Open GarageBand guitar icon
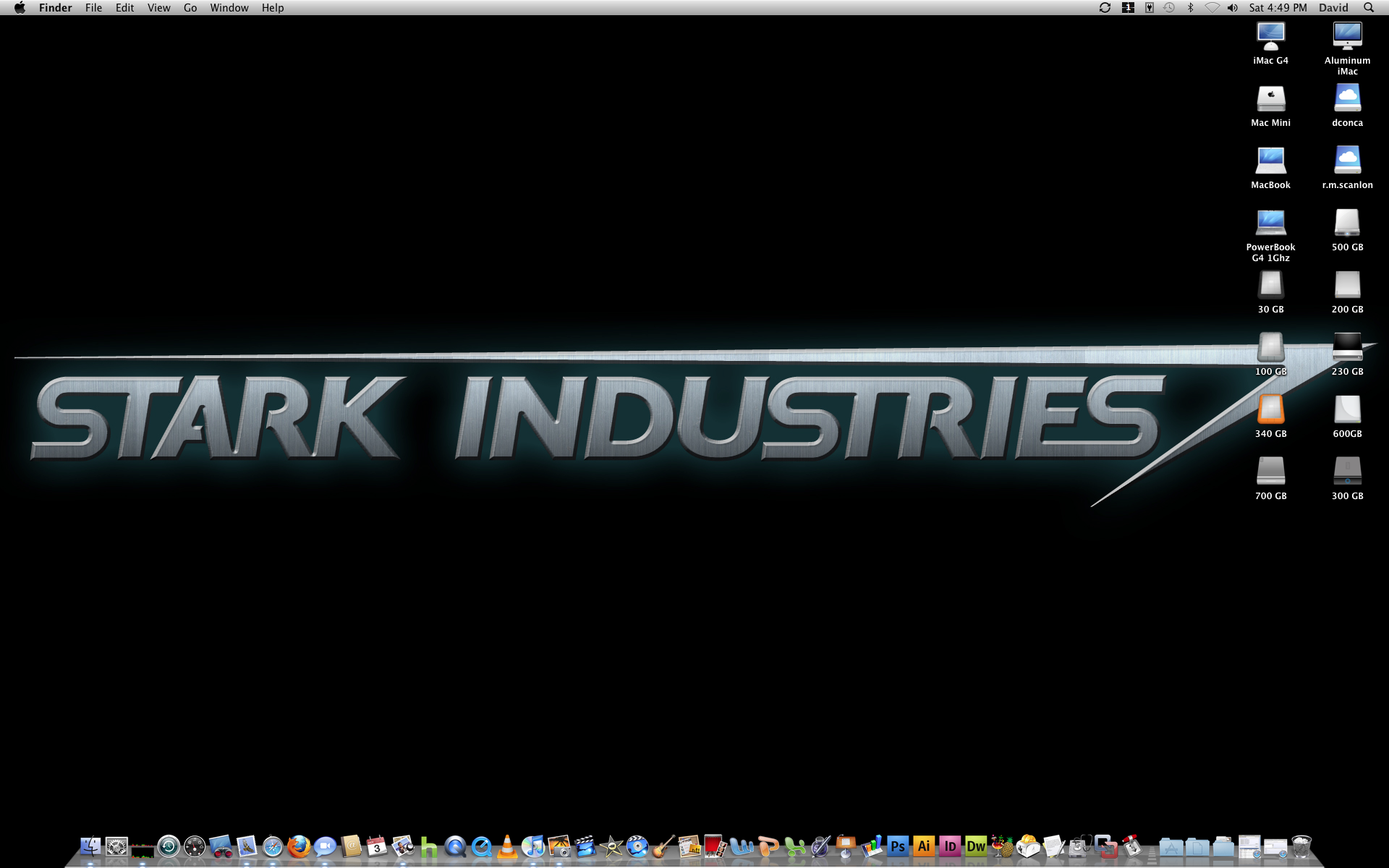This screenshot has height=868, width=1389. point(663,846)
